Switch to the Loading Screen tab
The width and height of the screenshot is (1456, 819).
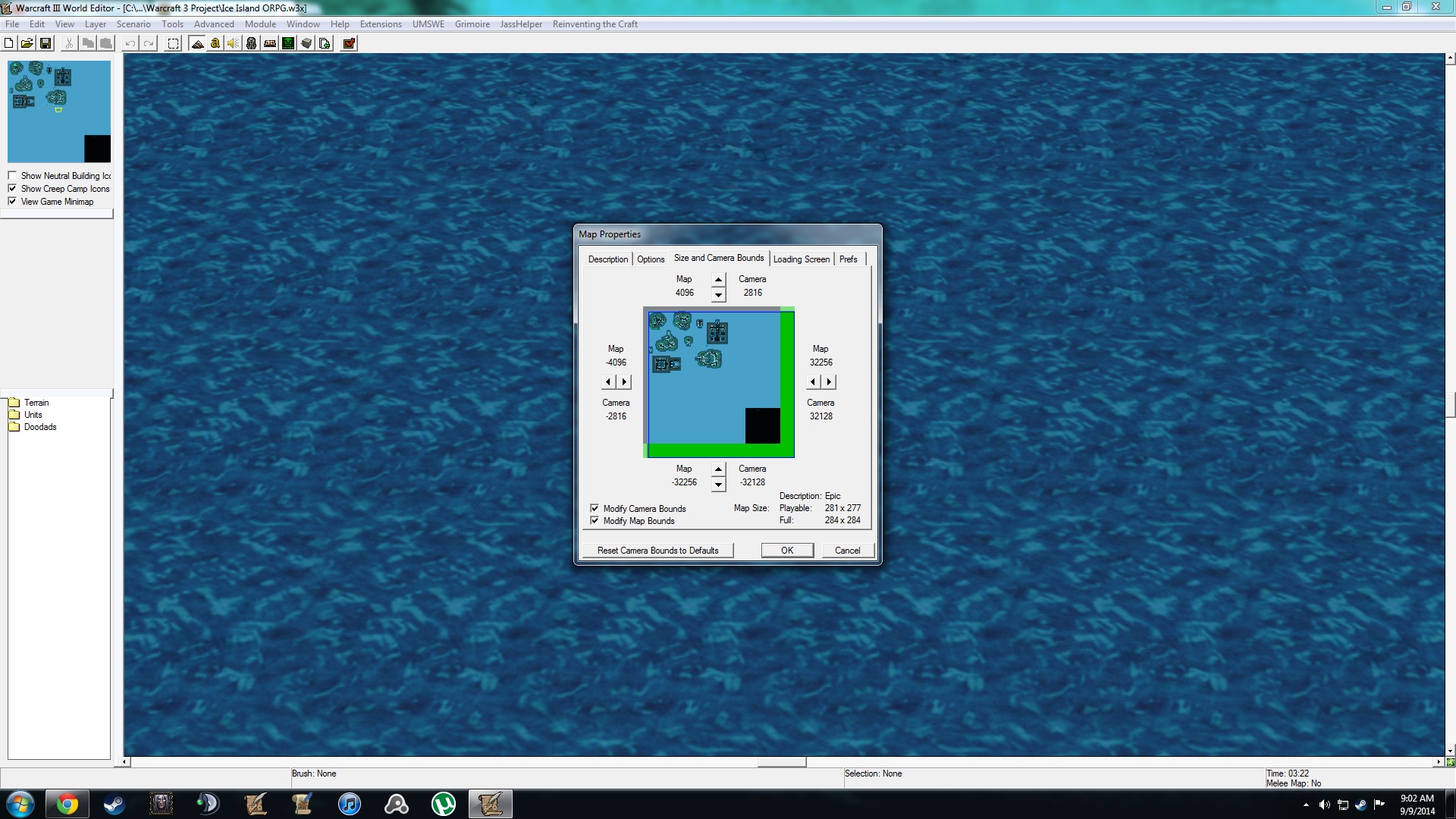802,259
